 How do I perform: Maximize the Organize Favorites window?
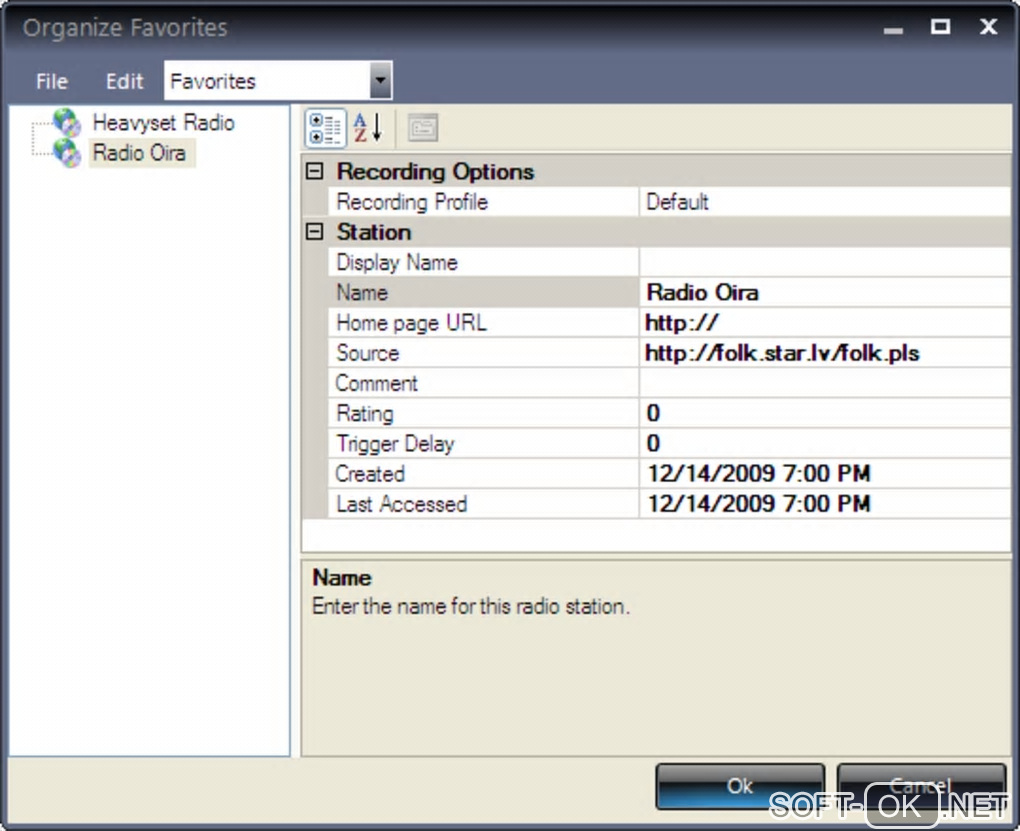(x=941, y=27)
